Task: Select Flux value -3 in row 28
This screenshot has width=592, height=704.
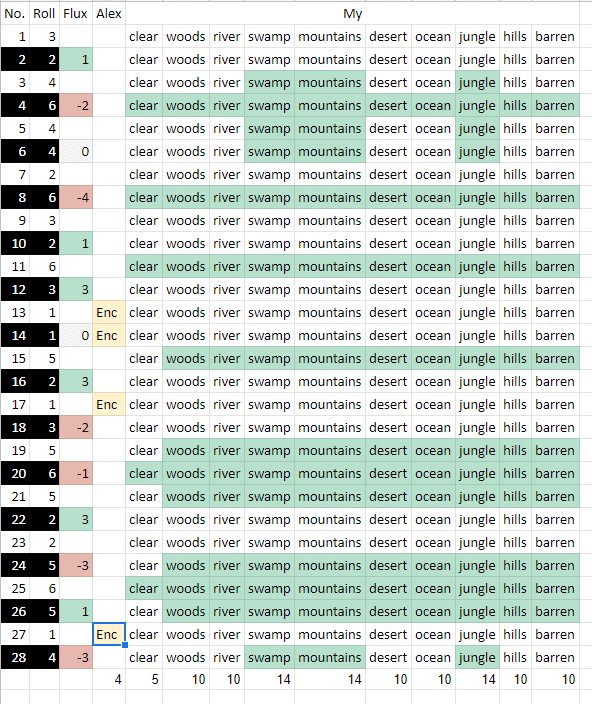Action: [76, 657]
